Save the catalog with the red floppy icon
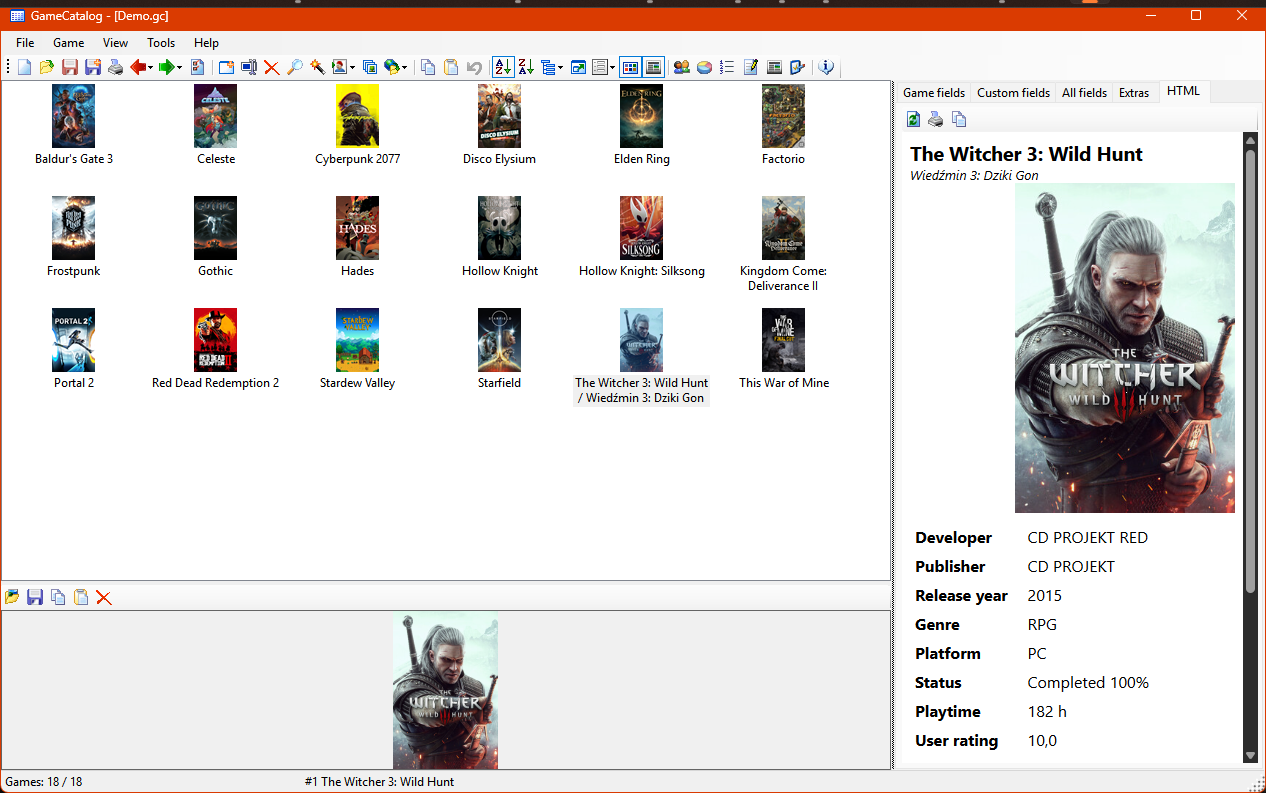The height and width of the screenshot is (793, 1266). pos(70,67)
